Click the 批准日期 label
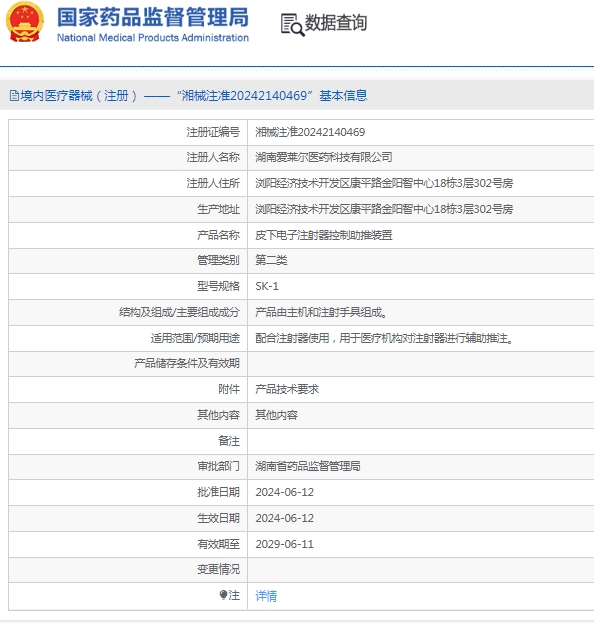This screenshot has width=594, height=623. click(x=219, y=492)
